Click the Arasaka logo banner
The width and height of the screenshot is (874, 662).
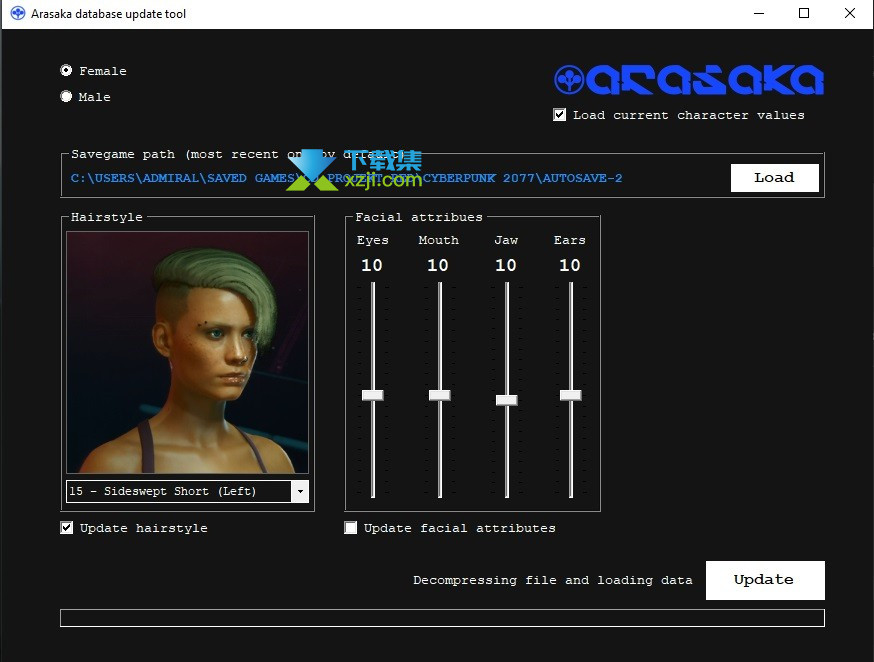[689, 80]
